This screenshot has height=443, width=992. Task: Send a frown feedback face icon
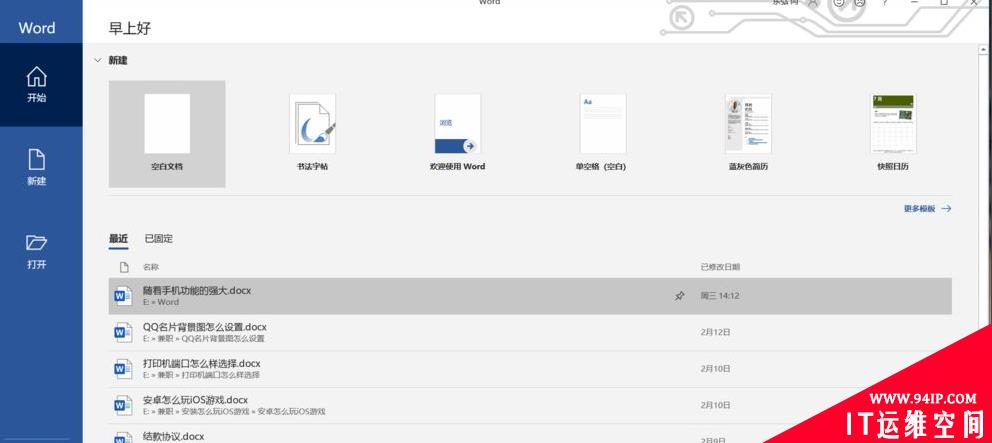859,3
